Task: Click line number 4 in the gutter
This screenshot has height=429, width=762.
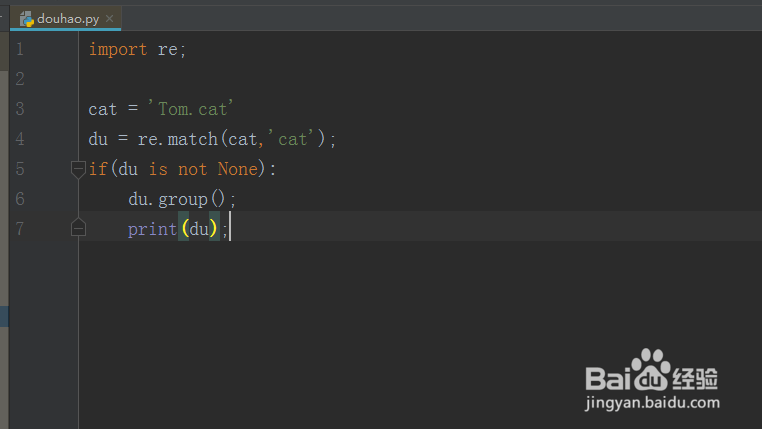Action: point(19,139)
